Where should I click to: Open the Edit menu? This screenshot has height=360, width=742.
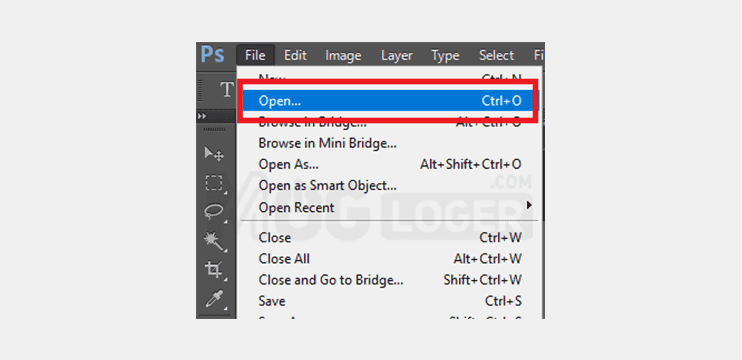click(x=295, y=55)
